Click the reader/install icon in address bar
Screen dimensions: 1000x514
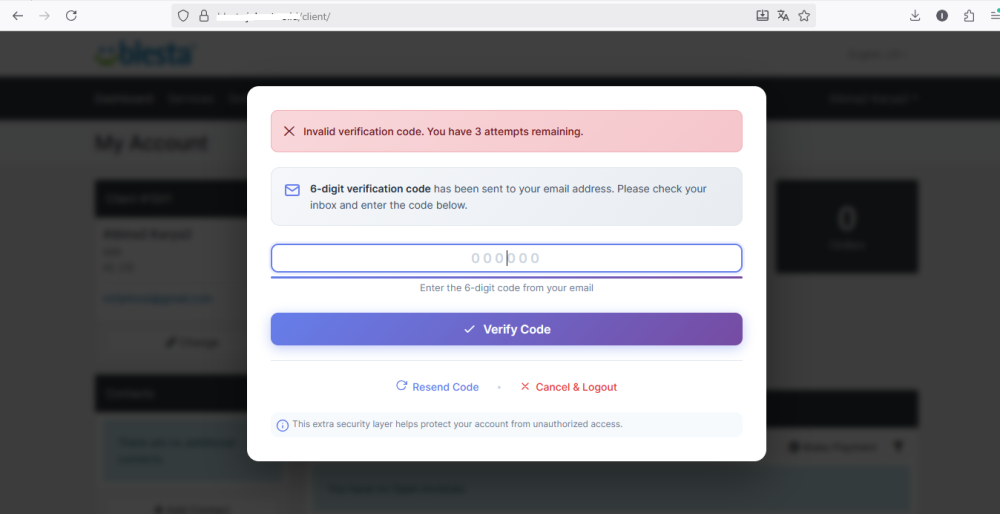click(762, 16)
